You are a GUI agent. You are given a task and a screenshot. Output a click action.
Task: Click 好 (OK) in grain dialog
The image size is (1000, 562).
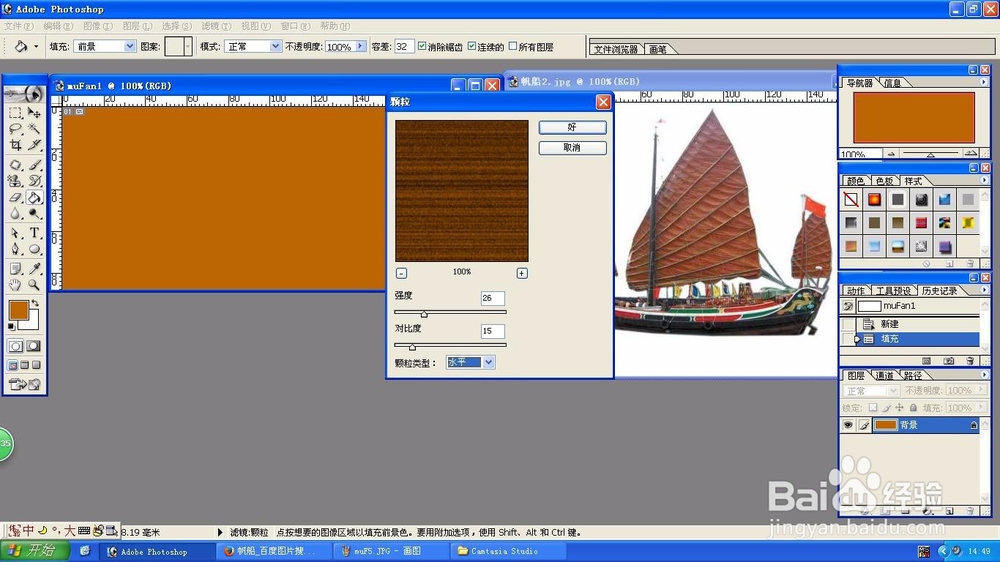point(572,127)
